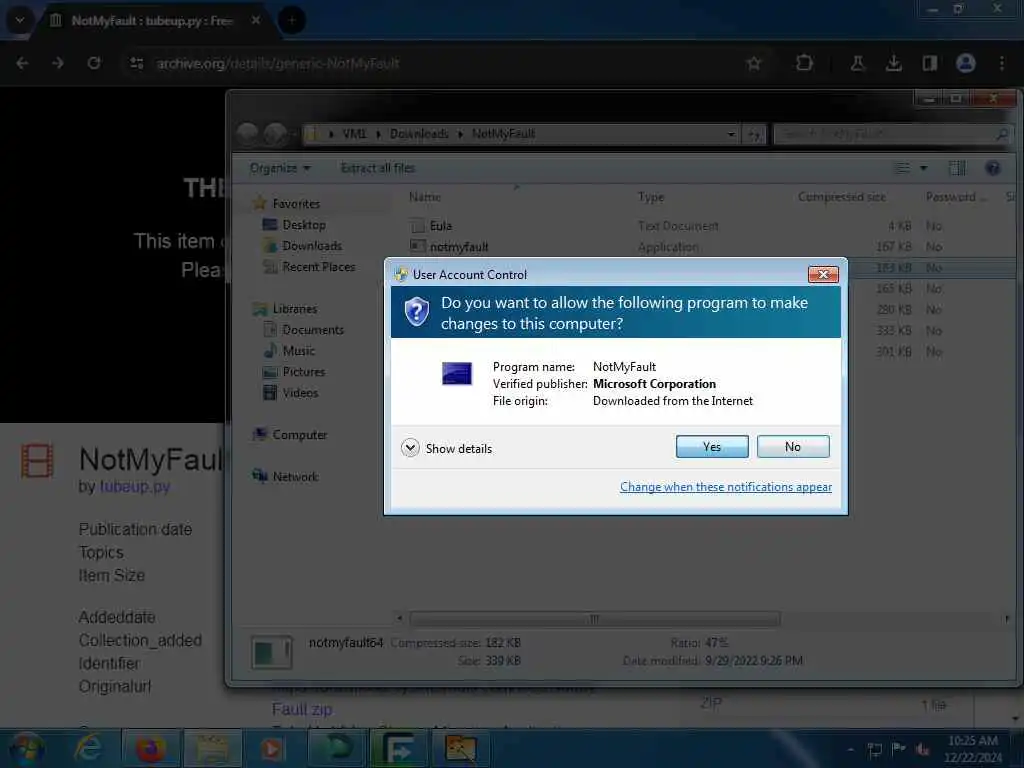This screenshot has height=768, width=1024.
Task: Select Videos library
Action: pyautogui.click(x=300, y=392)
